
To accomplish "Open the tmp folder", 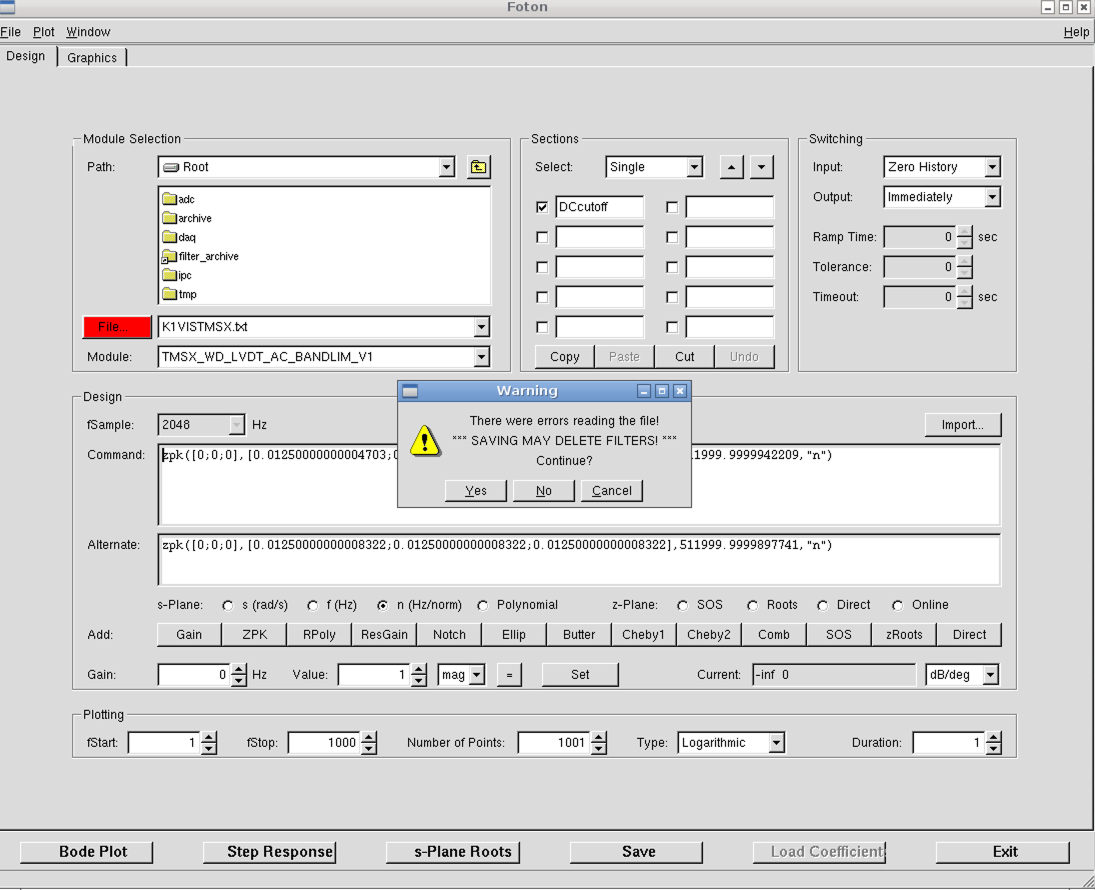I will tap(179, 294).
